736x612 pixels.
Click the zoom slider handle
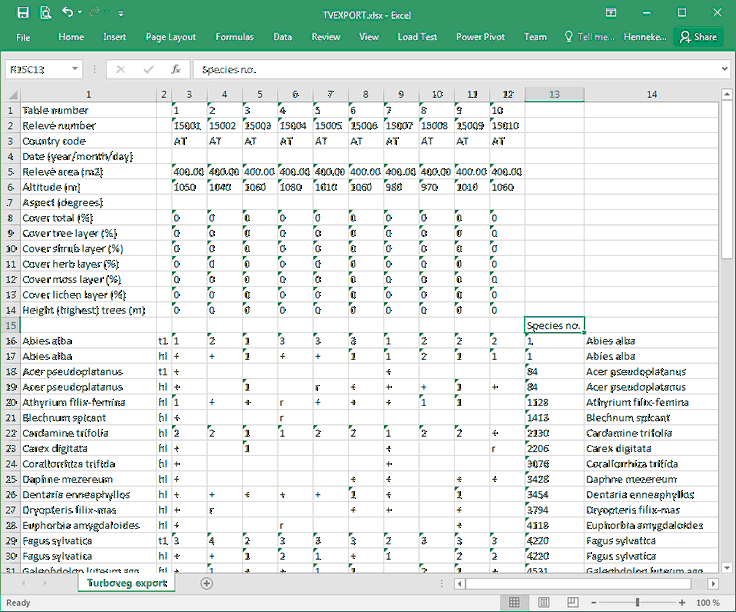[x=638, y=603]
